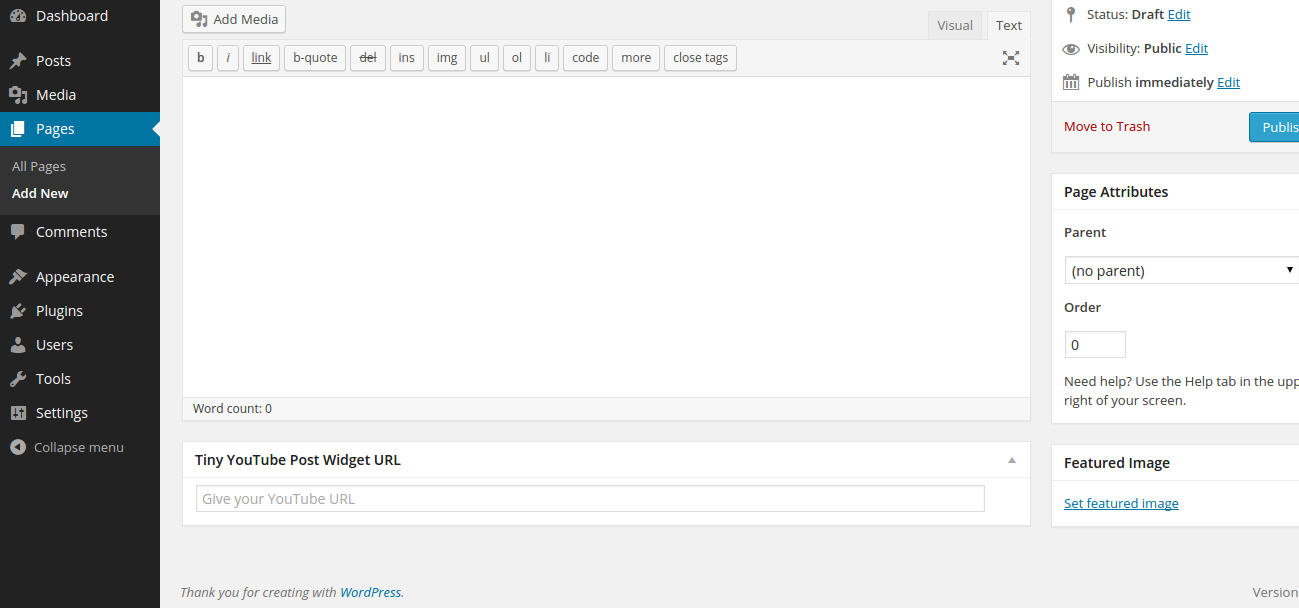Insert unordered list with ul button
1299x608 pixels.
484,58
